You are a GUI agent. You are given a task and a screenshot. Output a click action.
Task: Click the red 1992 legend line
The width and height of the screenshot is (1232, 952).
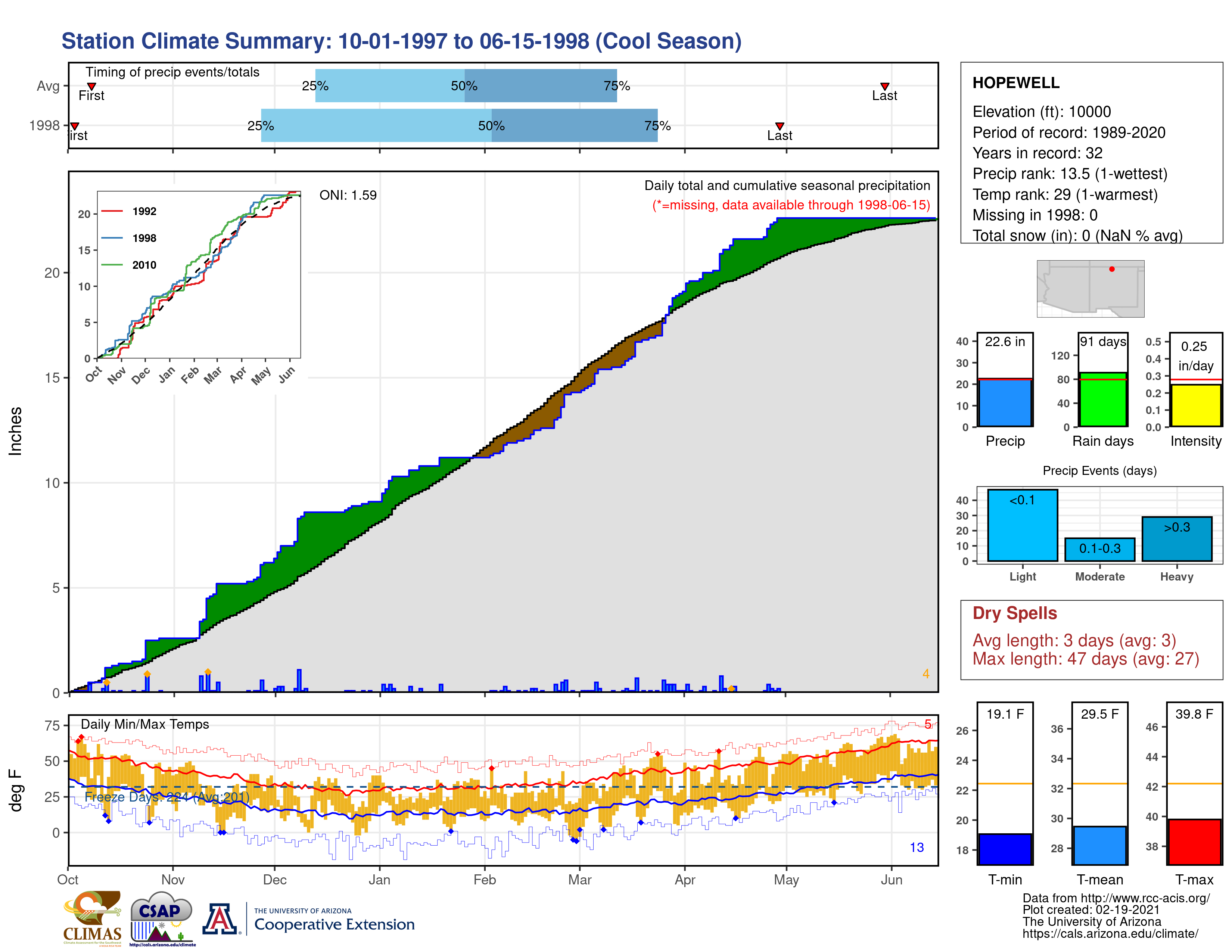112,211
